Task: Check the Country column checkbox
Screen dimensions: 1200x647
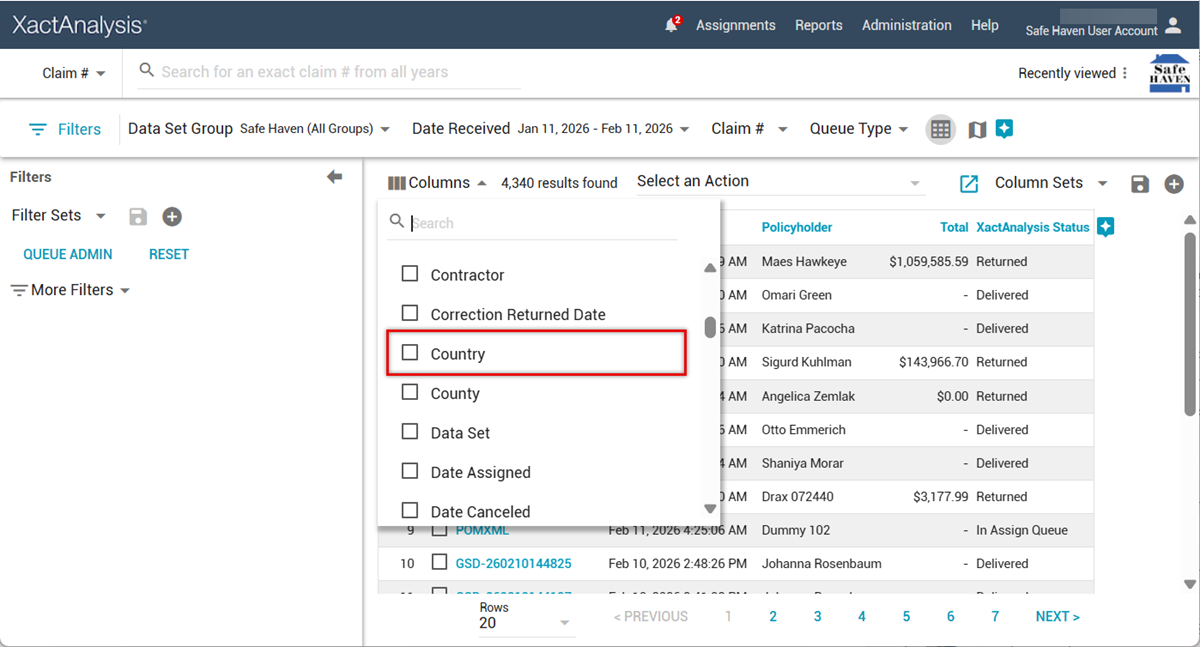Action: (410, 353)
